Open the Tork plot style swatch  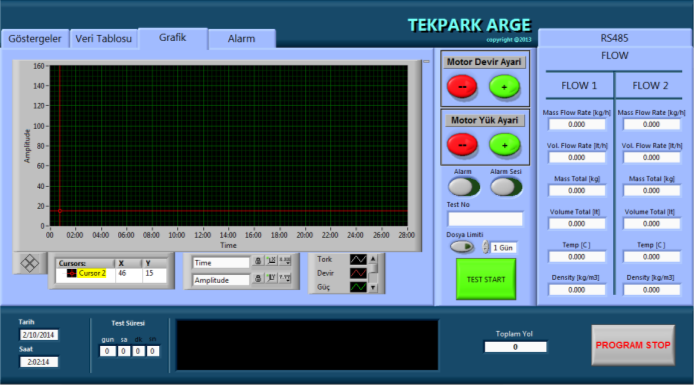pos(358,259)
